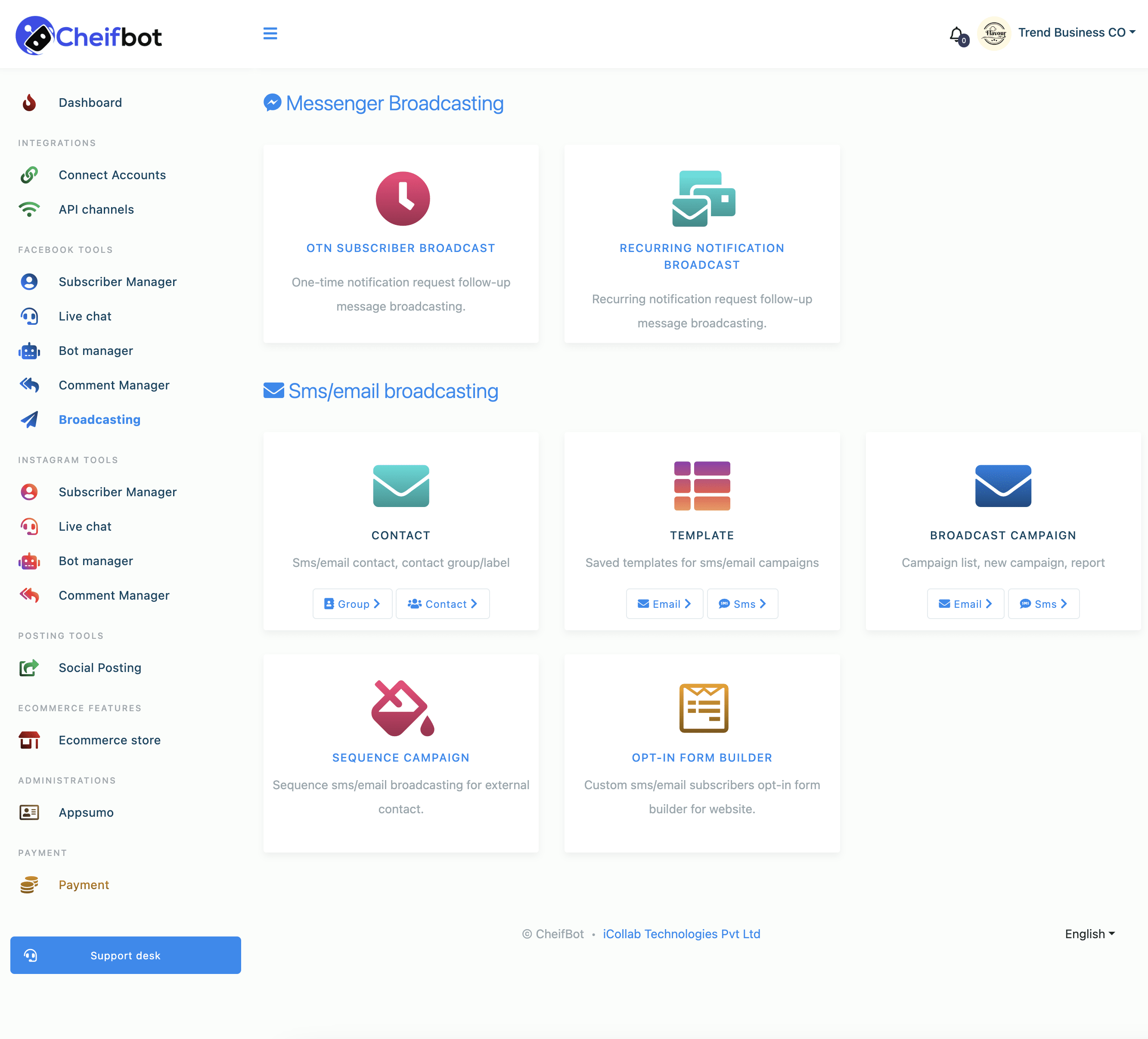Click the iCollab Technologies Pvt Ltd link

tap(681, 933)
